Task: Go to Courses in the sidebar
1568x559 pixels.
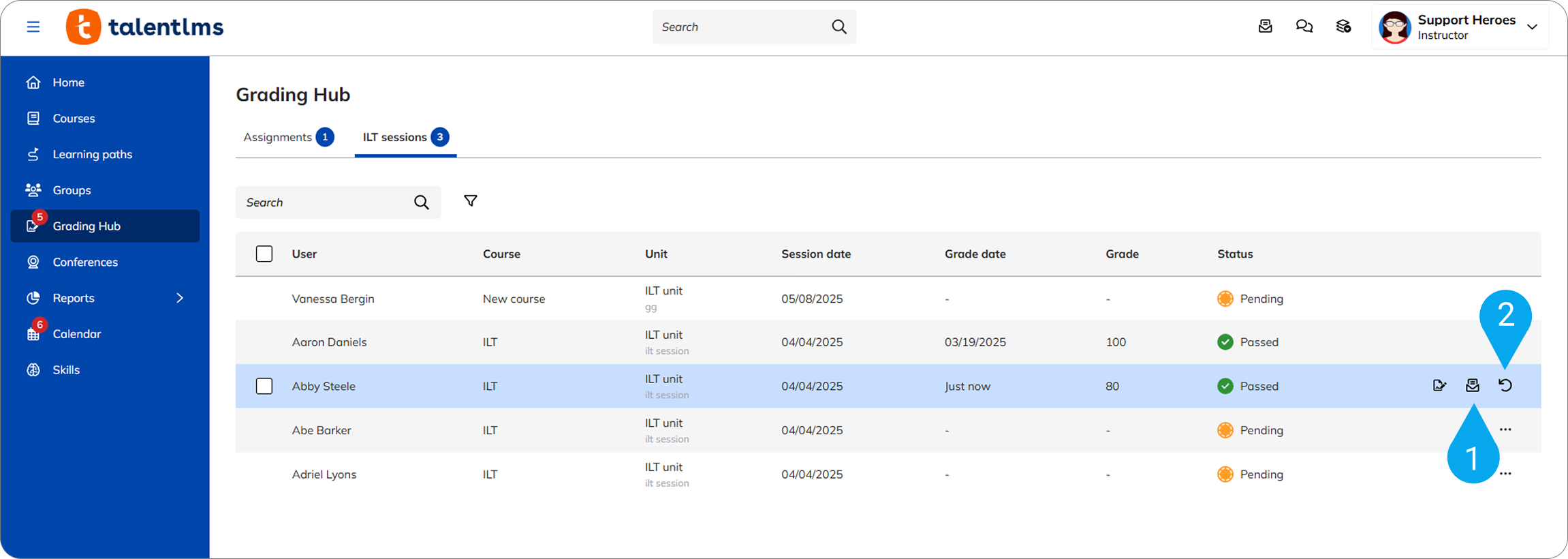Action: pyautogui.click(x=74, y=119)
